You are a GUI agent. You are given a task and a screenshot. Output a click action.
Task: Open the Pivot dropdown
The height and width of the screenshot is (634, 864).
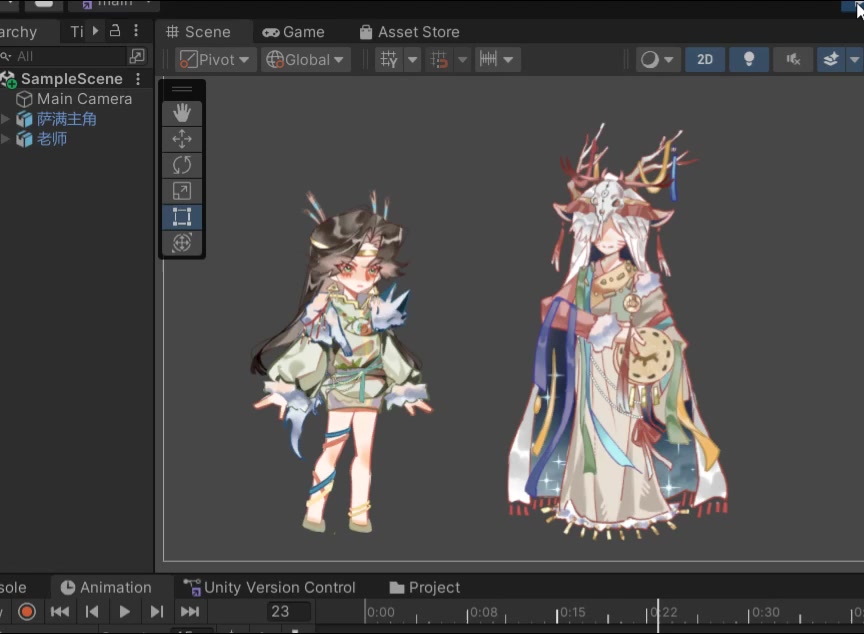coord(215,60)
